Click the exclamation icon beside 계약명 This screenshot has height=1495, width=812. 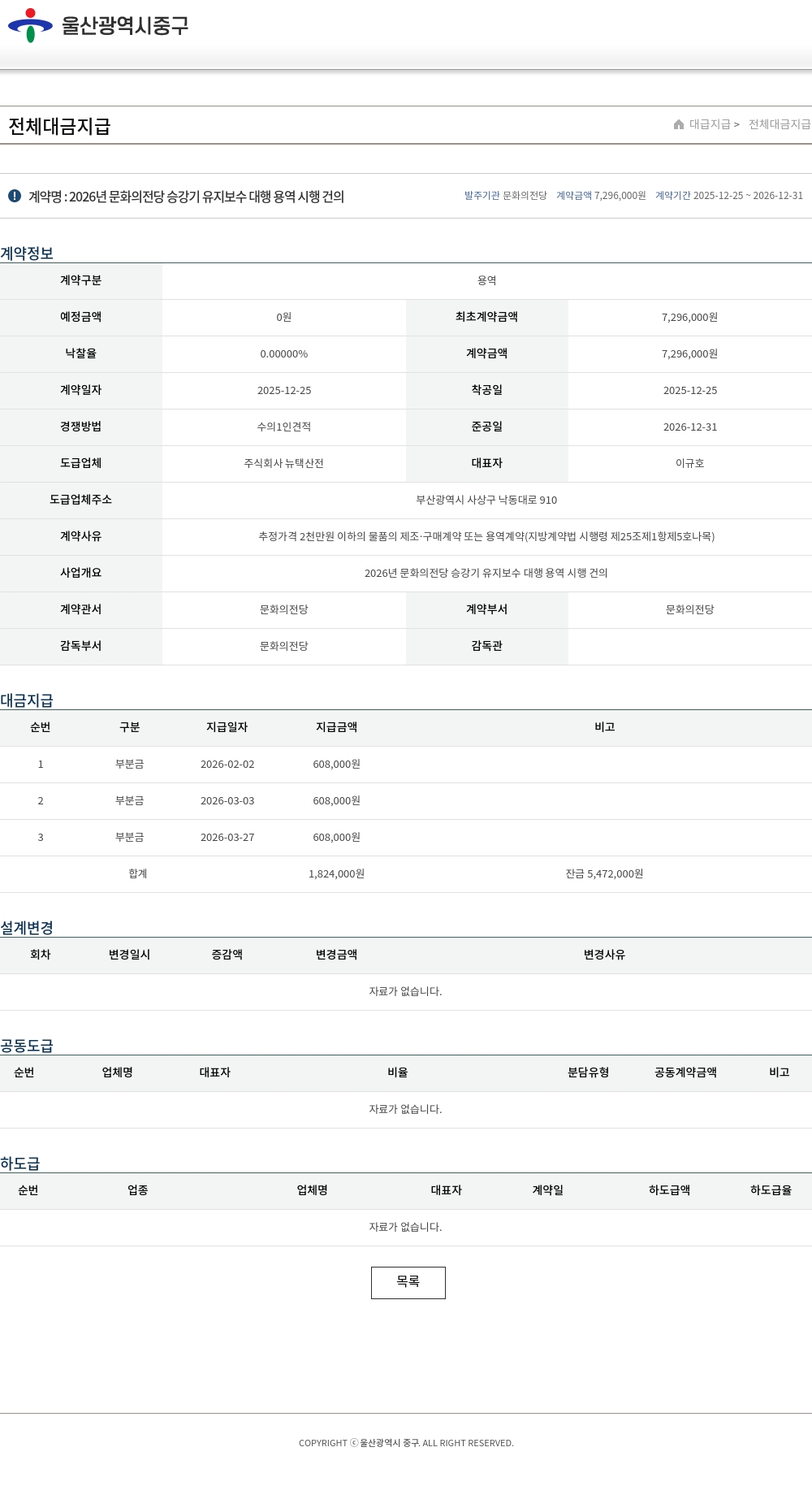[x=15, y=196]
